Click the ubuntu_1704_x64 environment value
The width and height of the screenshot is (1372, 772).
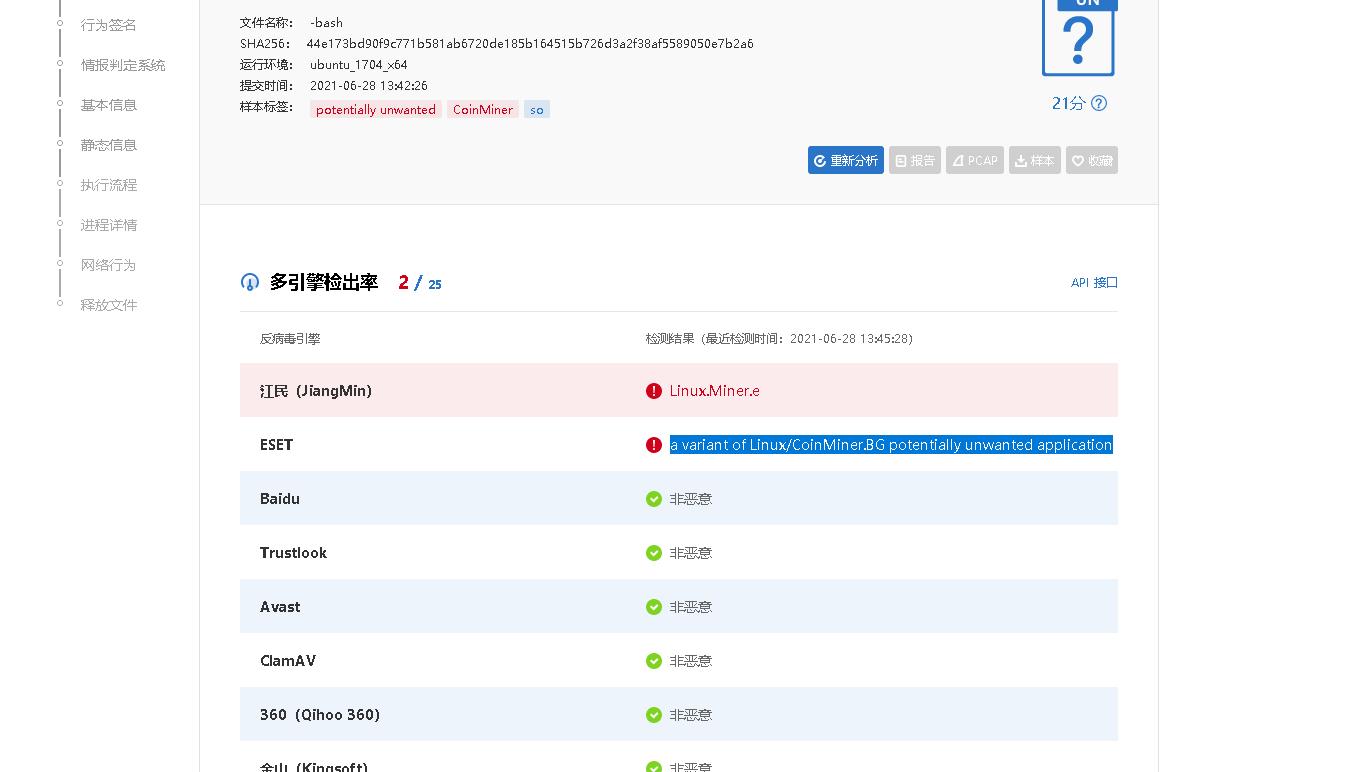(x=359, y=65)
